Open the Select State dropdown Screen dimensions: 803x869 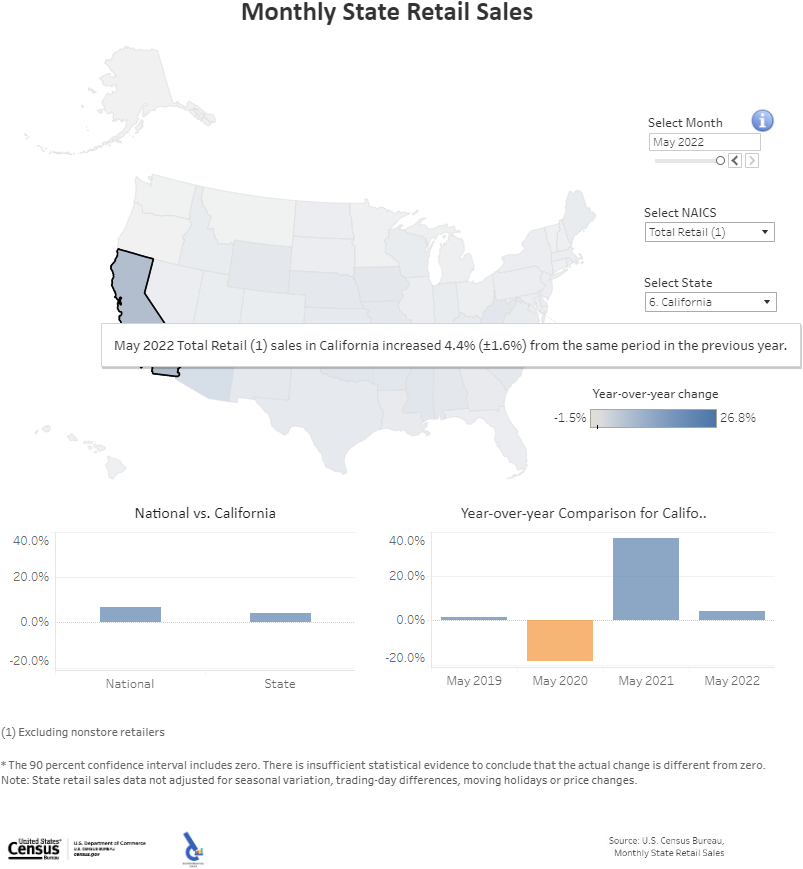710,301
